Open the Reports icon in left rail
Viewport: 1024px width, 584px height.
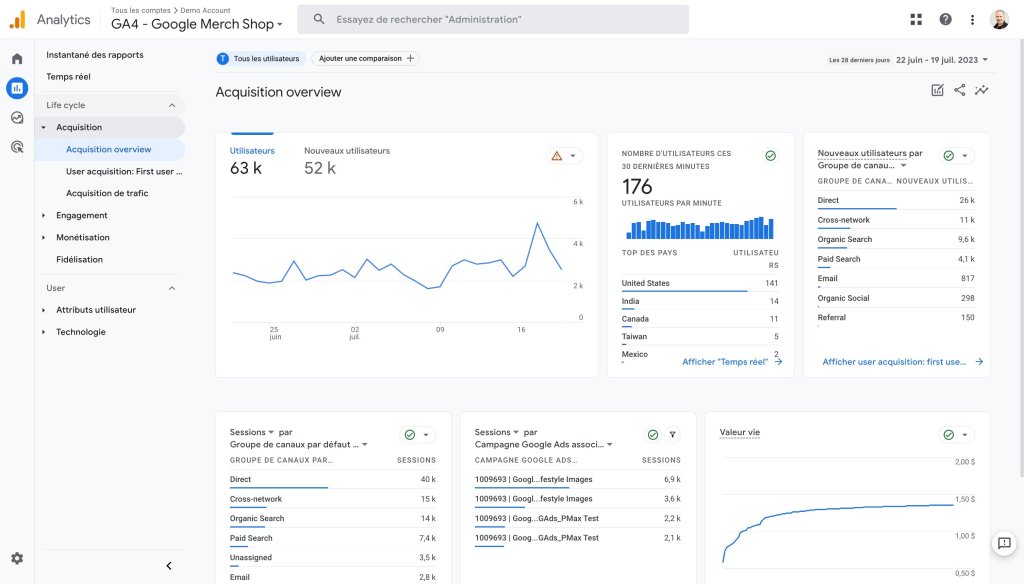pyautogui.click(x=17, y=88)
